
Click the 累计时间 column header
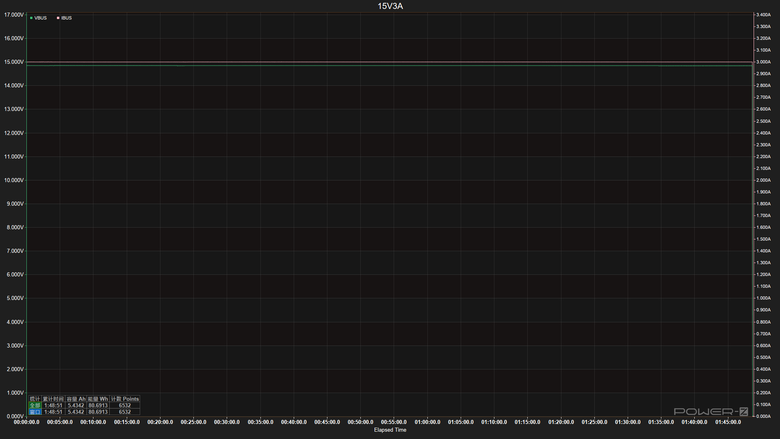coord(53,399)
